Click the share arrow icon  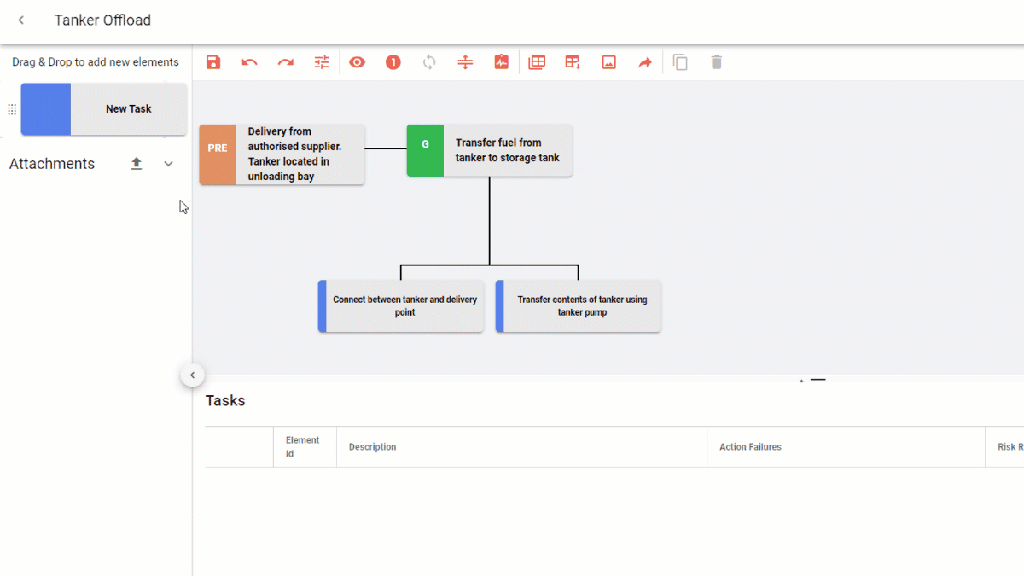[645, 62]
